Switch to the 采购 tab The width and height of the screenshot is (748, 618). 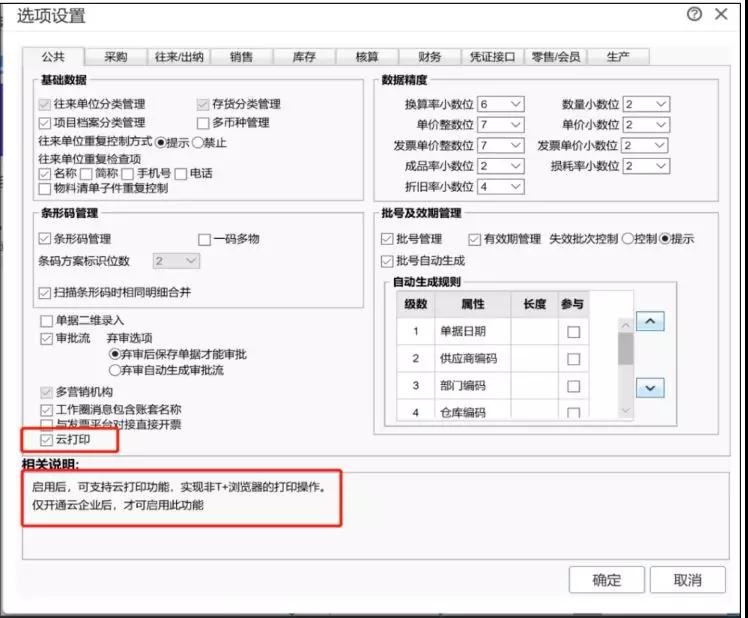(x=116, y=57)
